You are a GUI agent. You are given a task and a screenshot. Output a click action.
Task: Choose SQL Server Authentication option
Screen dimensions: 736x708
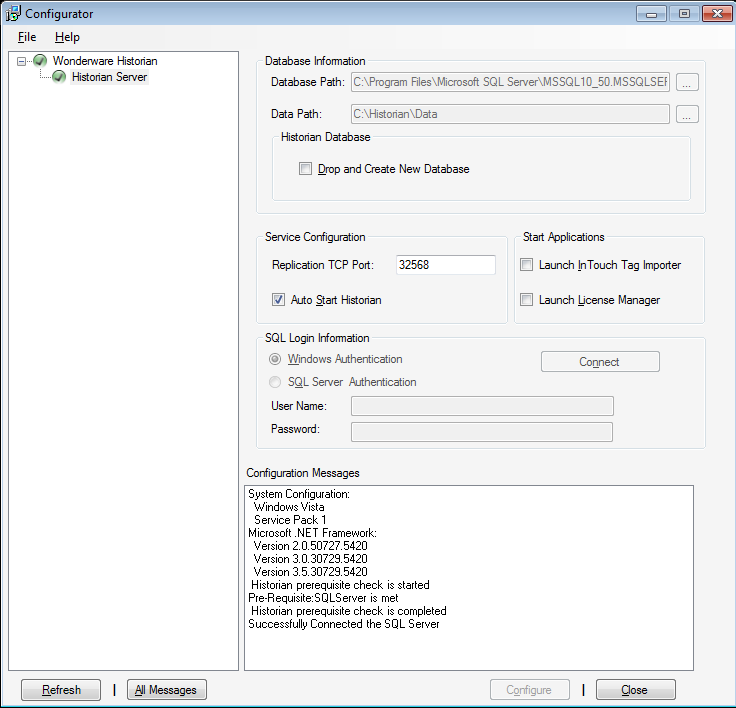pyautogui.click(x=275, y=382)
